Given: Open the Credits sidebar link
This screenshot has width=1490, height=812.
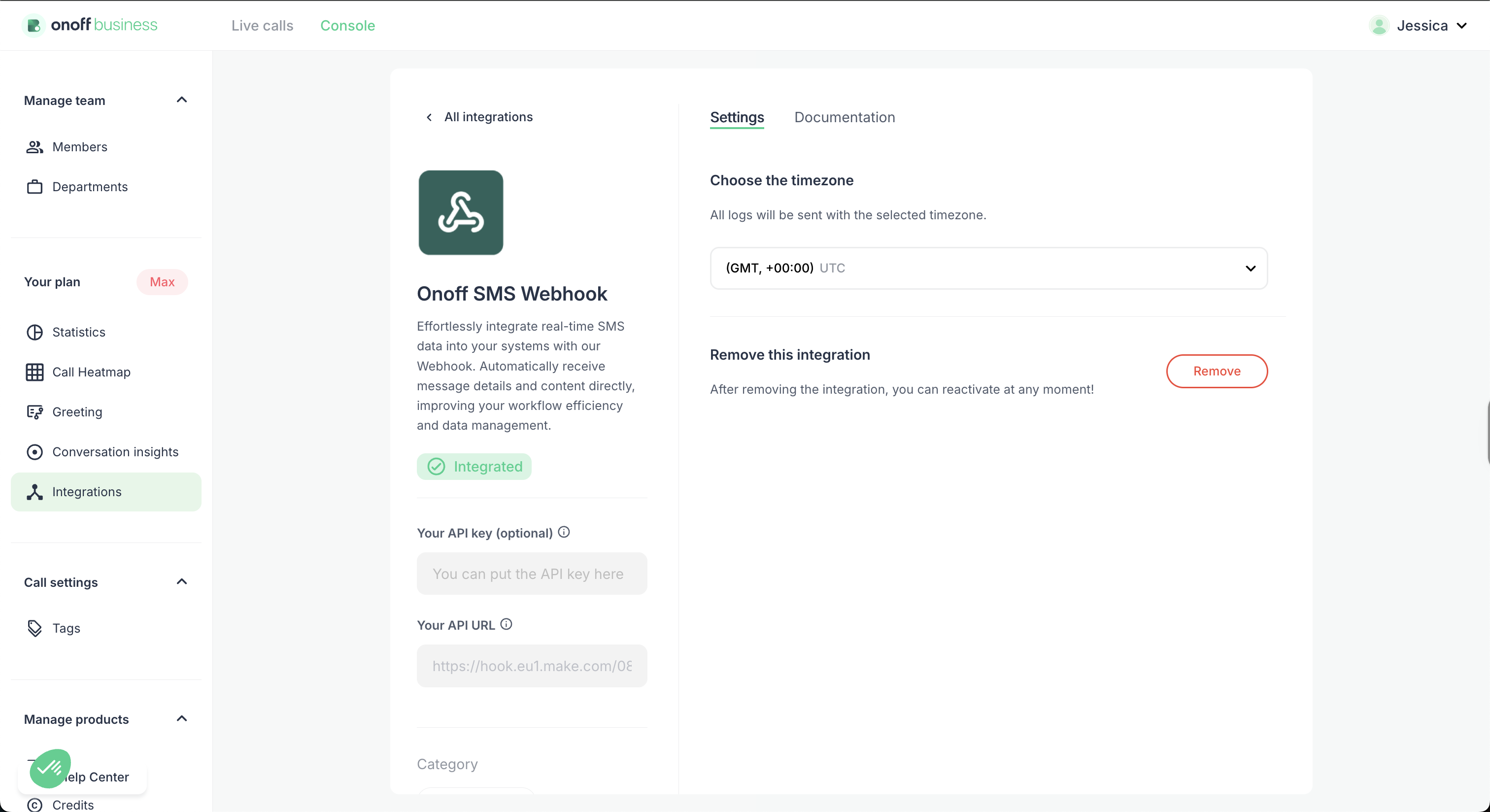Looking at the screenshot, I should pyautogui.click(x=73, y=805).
